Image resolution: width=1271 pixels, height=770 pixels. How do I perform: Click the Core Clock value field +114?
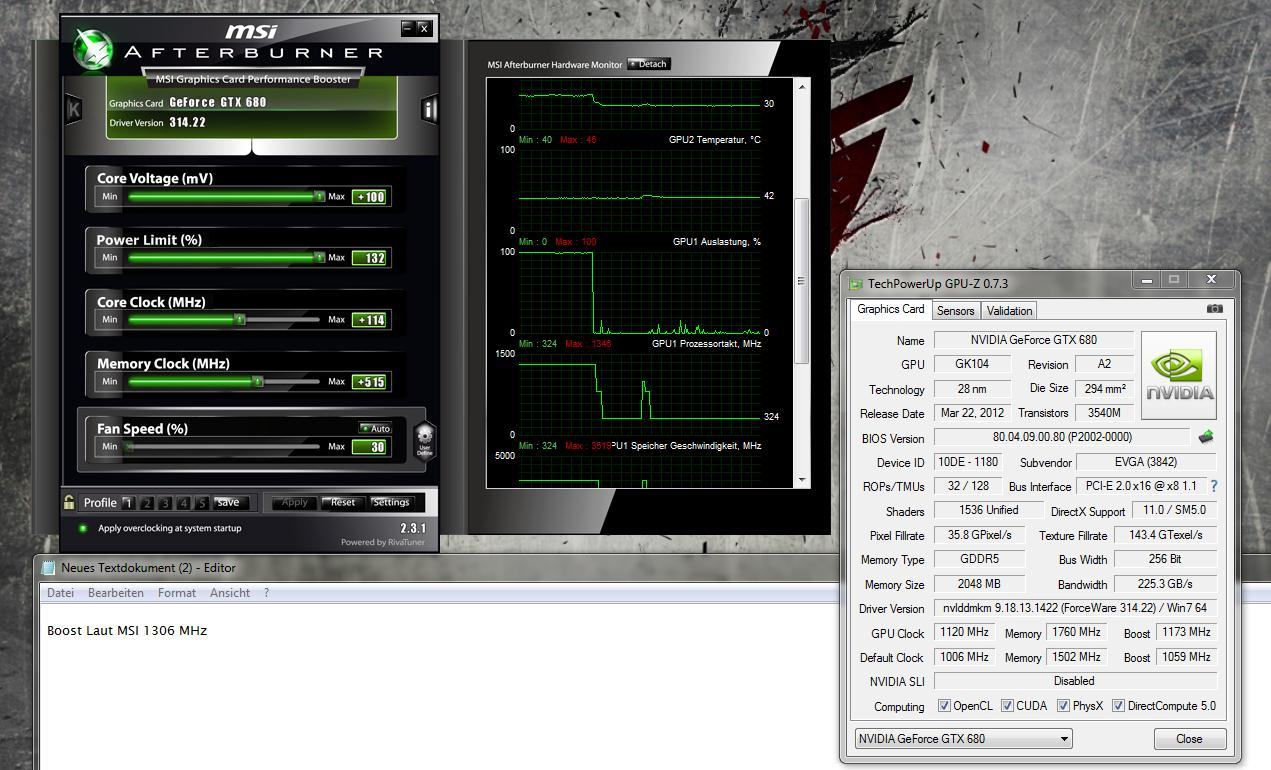tap(370, 320)
